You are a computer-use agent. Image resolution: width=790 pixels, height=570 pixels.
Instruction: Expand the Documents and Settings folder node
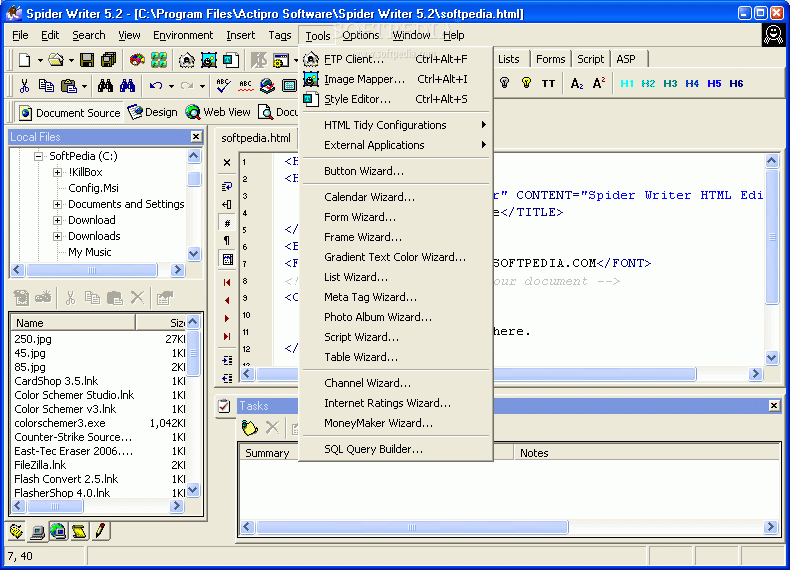[x=57, y=205]
